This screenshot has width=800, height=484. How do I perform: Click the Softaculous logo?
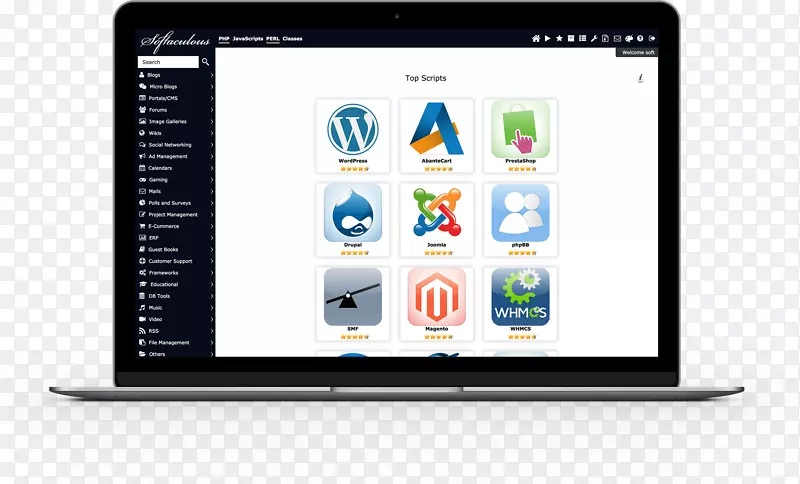pyautogui.click(x=175, y=41)
